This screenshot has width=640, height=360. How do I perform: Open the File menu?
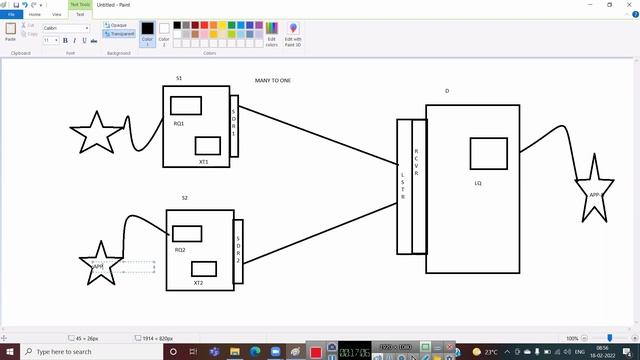[11, 14]
